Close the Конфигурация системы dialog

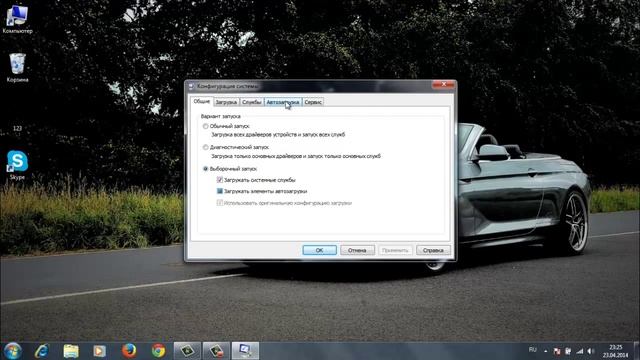point(443,84)
